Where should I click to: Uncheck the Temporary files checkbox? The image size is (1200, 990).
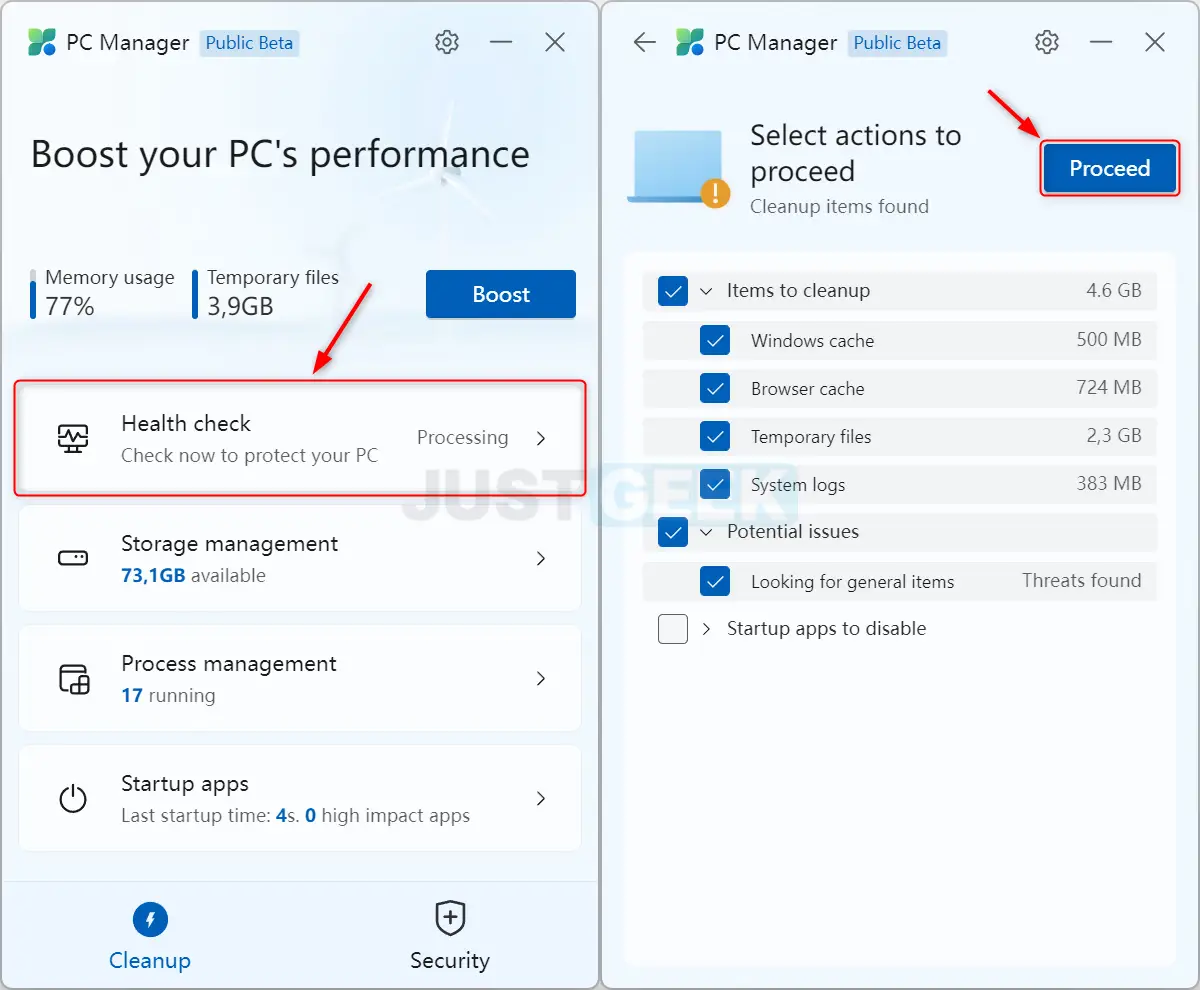click(715, 436)
